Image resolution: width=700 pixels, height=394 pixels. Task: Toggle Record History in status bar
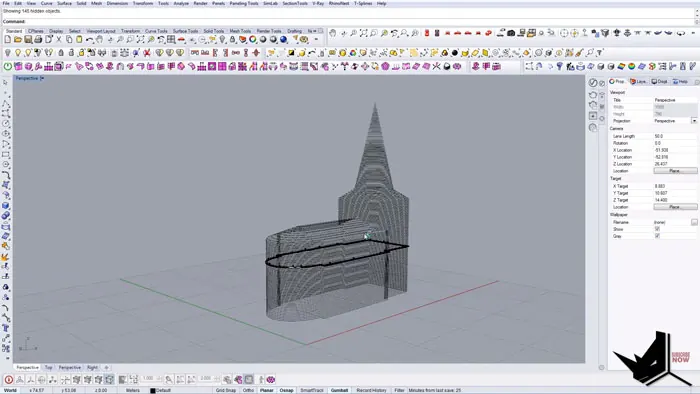pyautogui.click(x=371, y=390)
